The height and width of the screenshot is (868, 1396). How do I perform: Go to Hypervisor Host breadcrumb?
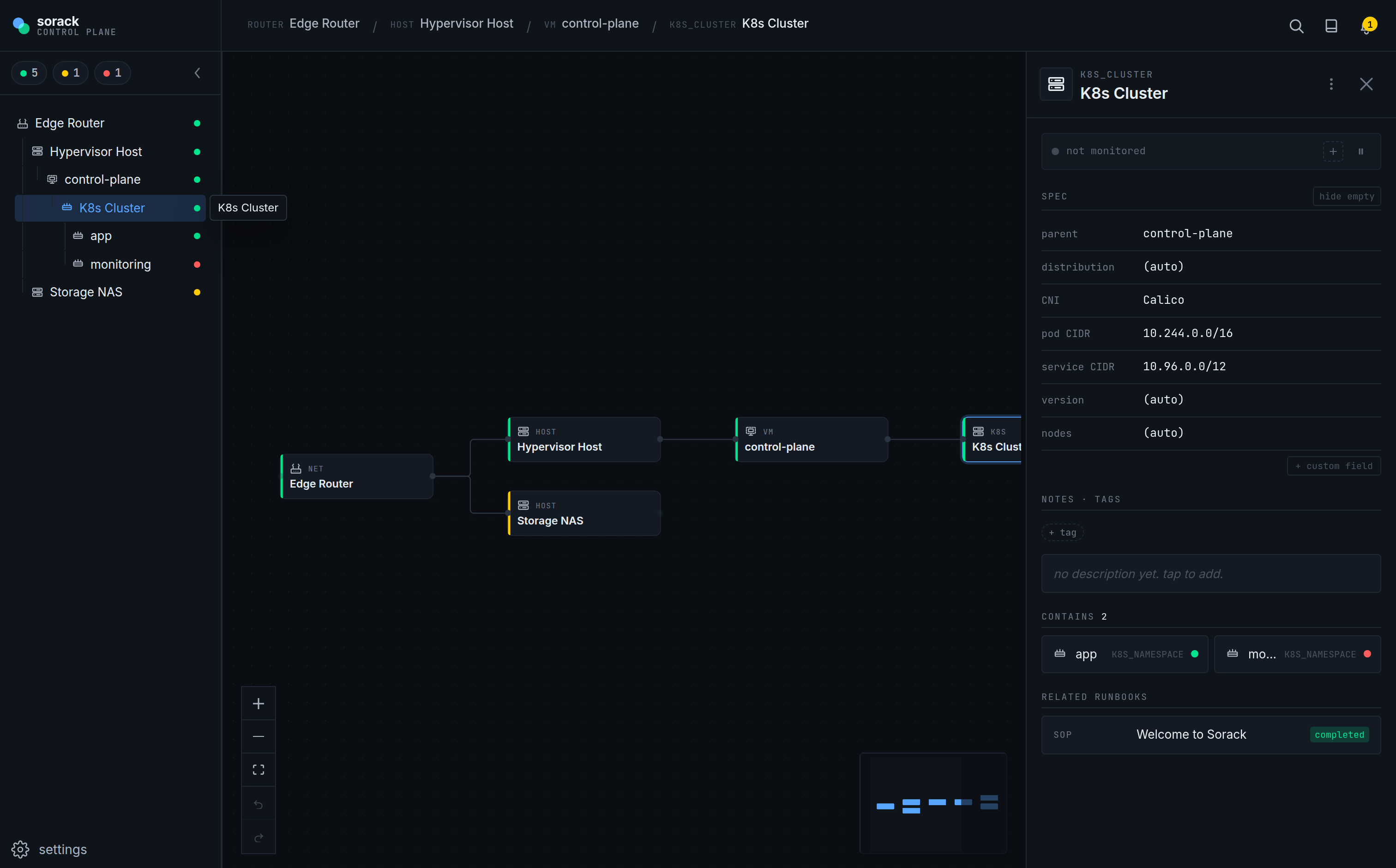point(467,24)
